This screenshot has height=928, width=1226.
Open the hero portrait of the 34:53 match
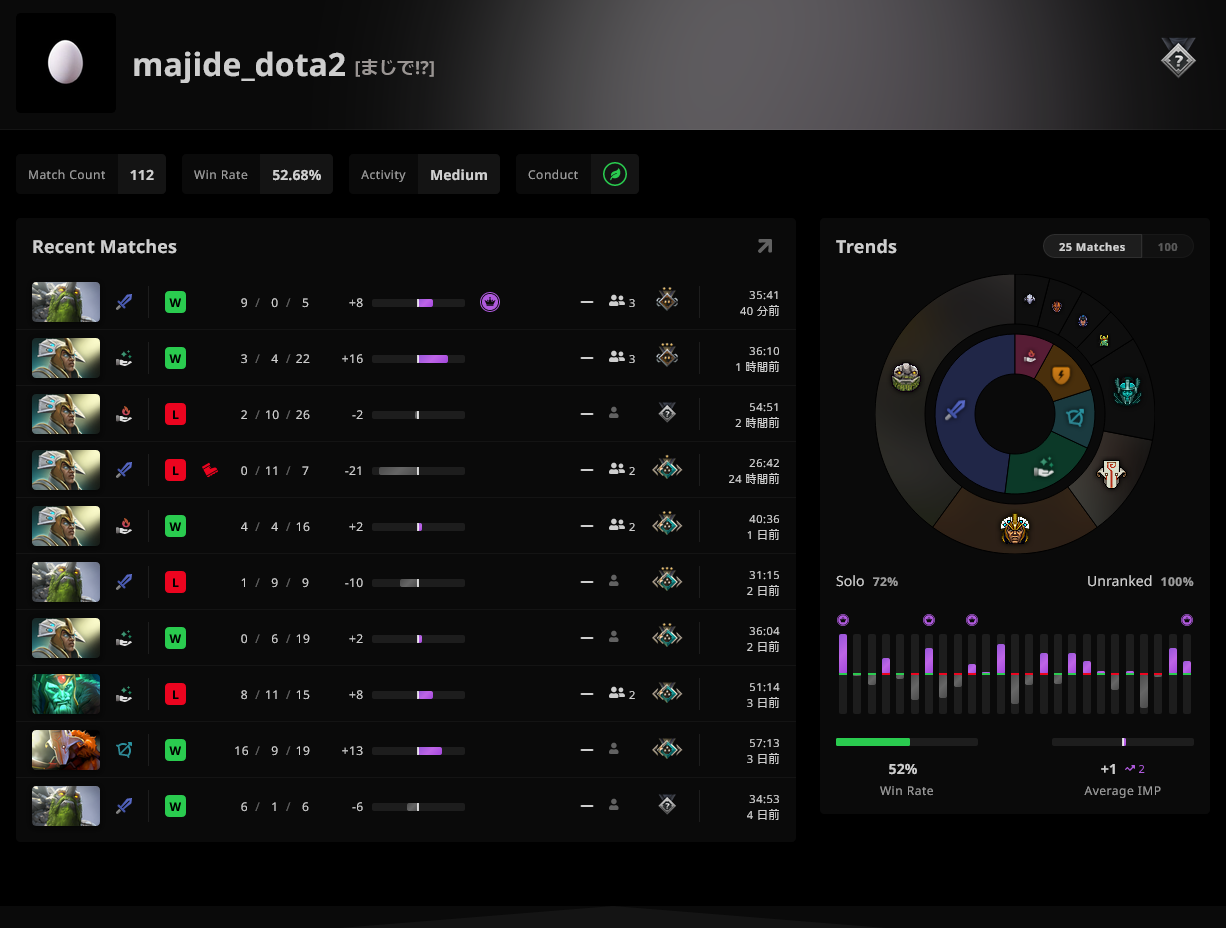point(66,806)
